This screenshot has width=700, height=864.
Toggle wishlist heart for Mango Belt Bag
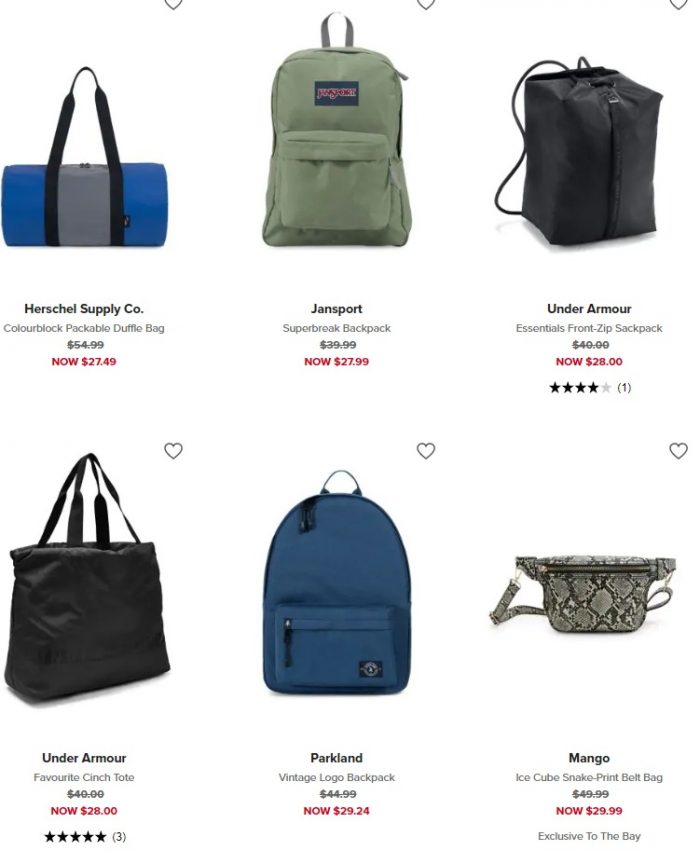[x=678, y=451]
